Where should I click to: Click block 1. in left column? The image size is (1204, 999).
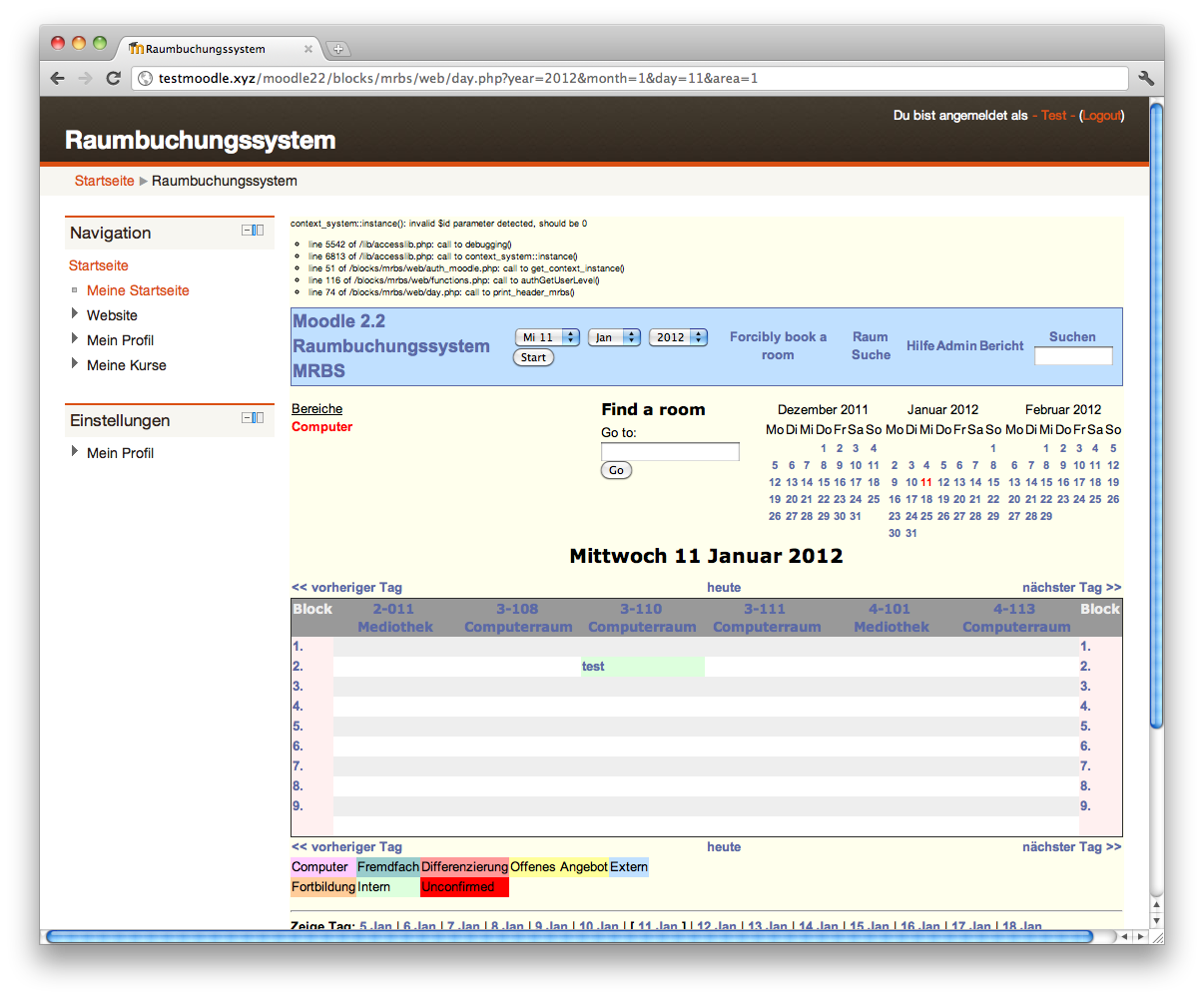click(298, 647)
